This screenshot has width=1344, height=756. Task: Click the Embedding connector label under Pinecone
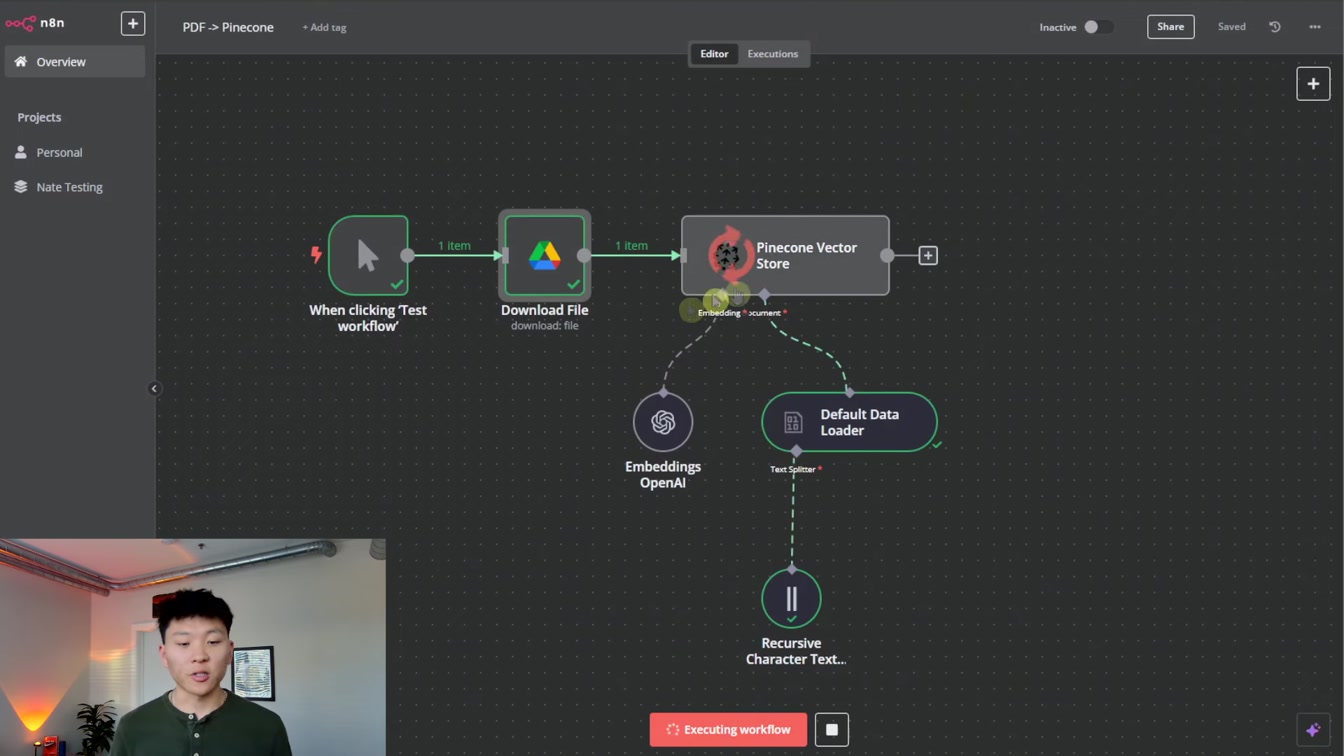point(720,313)
